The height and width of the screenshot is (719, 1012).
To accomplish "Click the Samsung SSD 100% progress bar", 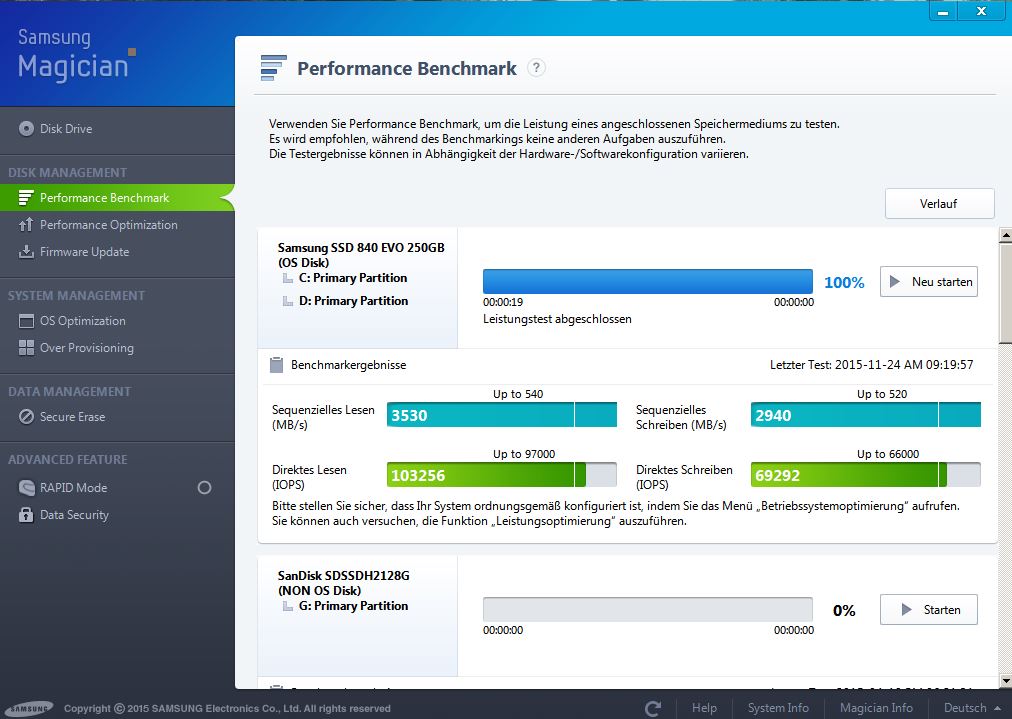I will [x=648, y=282].
